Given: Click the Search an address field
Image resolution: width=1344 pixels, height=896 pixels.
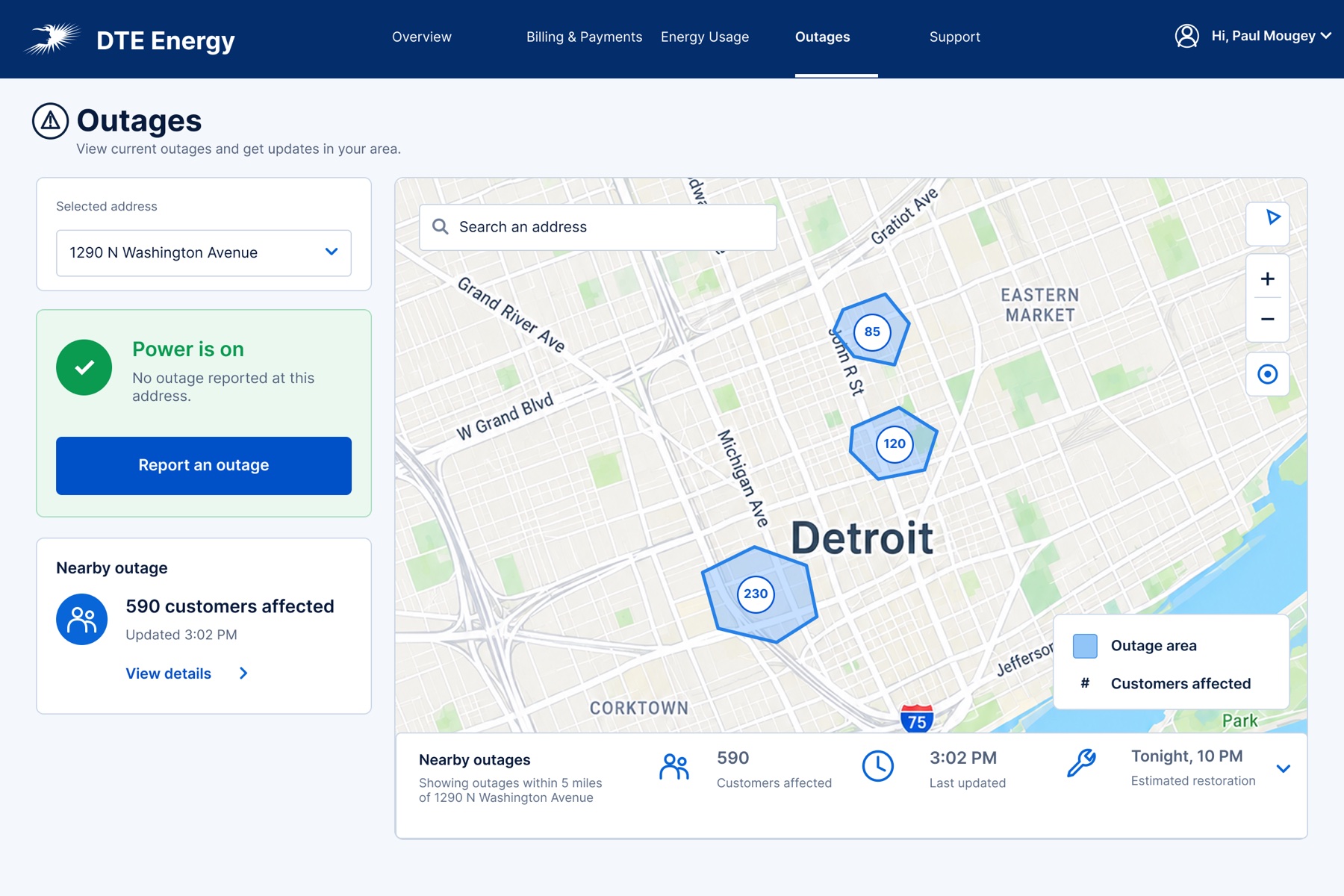Looking at the screenshot, I should tap(598, 227).
